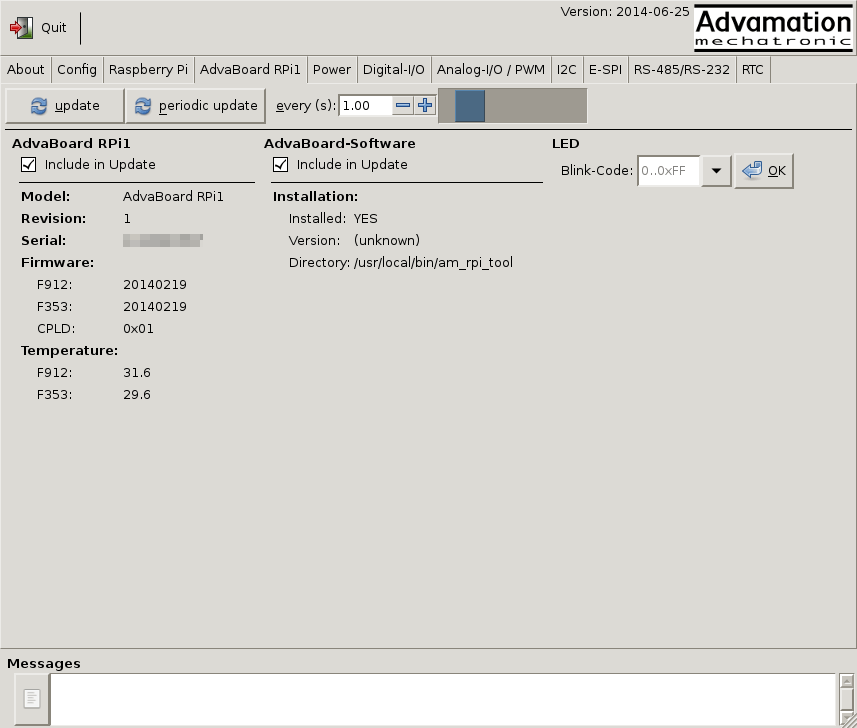Viewport: 857px width, 728px height.
Task: Click the update button
Action: tap(65, 106)
